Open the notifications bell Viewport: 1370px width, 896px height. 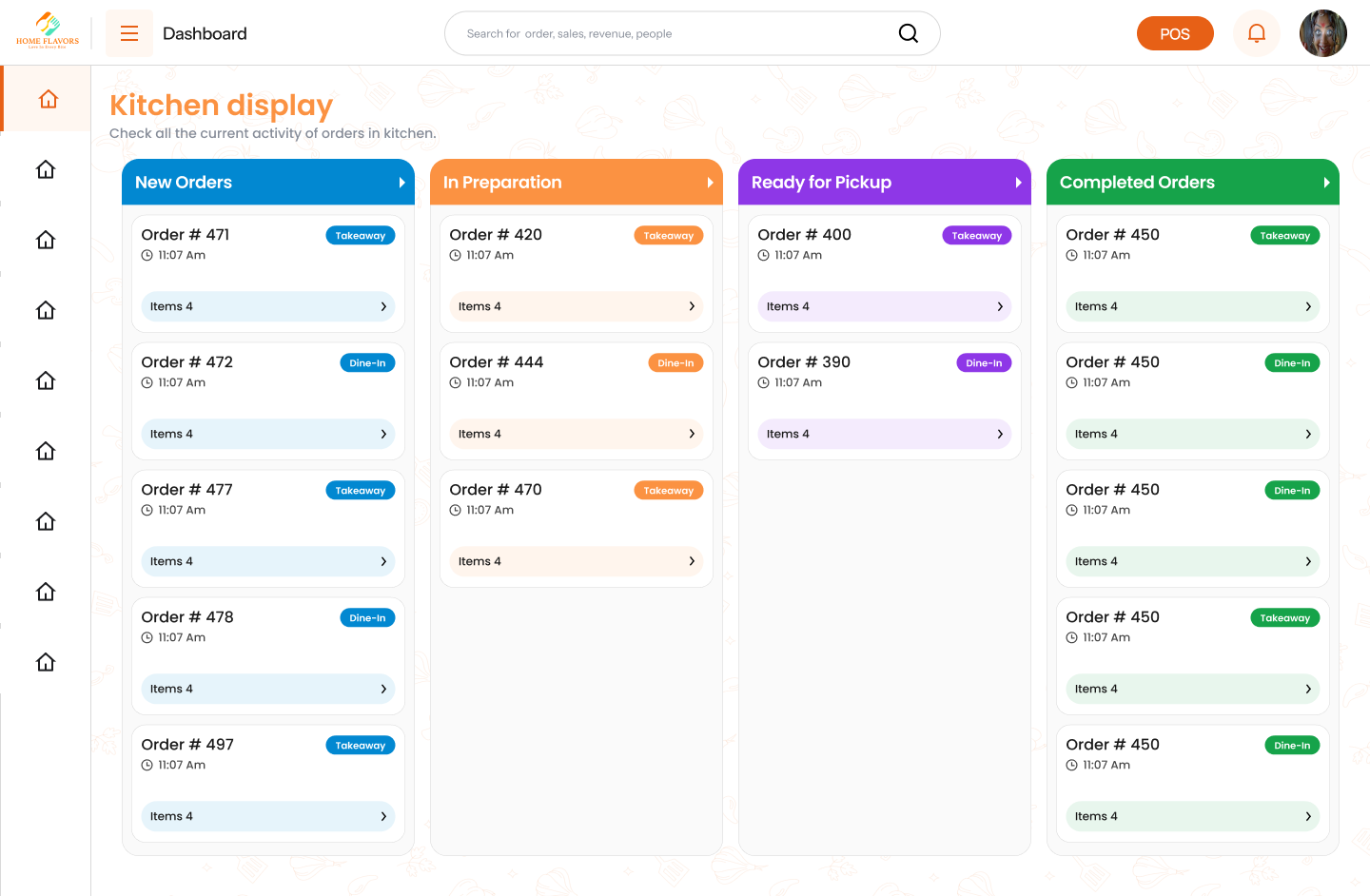(x=1256, y=34)
